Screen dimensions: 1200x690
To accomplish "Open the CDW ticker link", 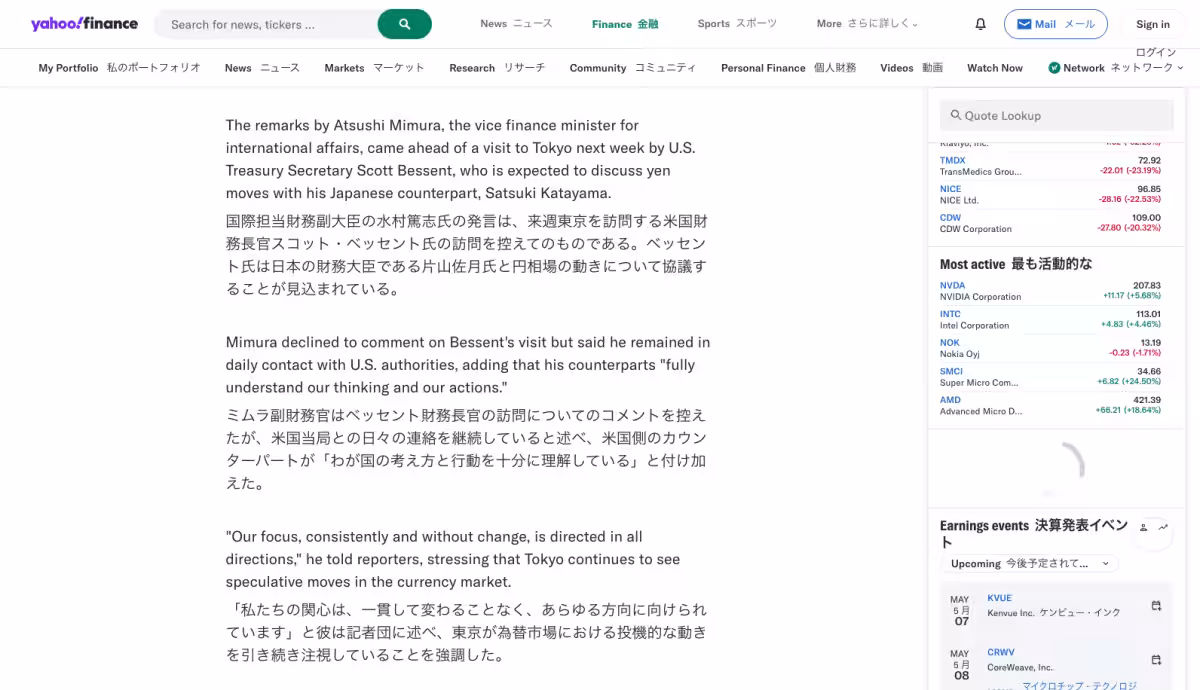I will 950,217.
